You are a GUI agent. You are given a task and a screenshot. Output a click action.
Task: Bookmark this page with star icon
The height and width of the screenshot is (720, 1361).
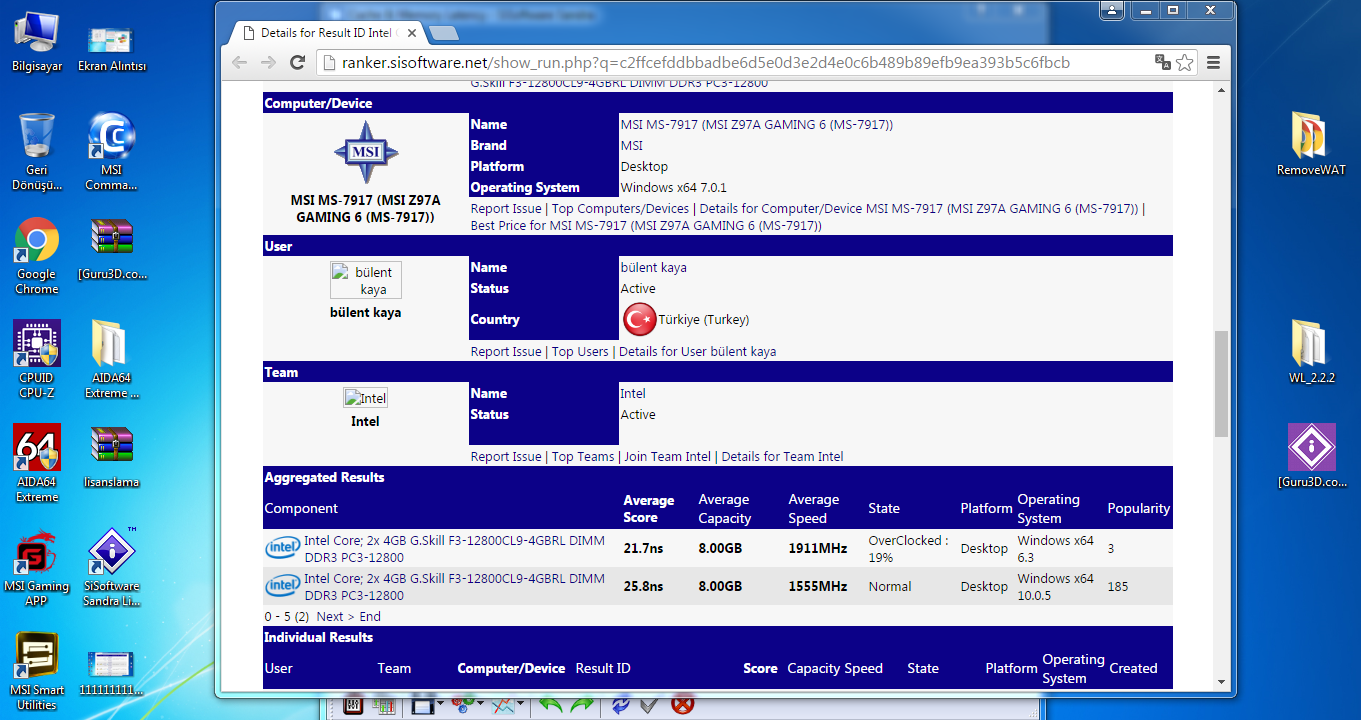click(x=1185, y=62)
